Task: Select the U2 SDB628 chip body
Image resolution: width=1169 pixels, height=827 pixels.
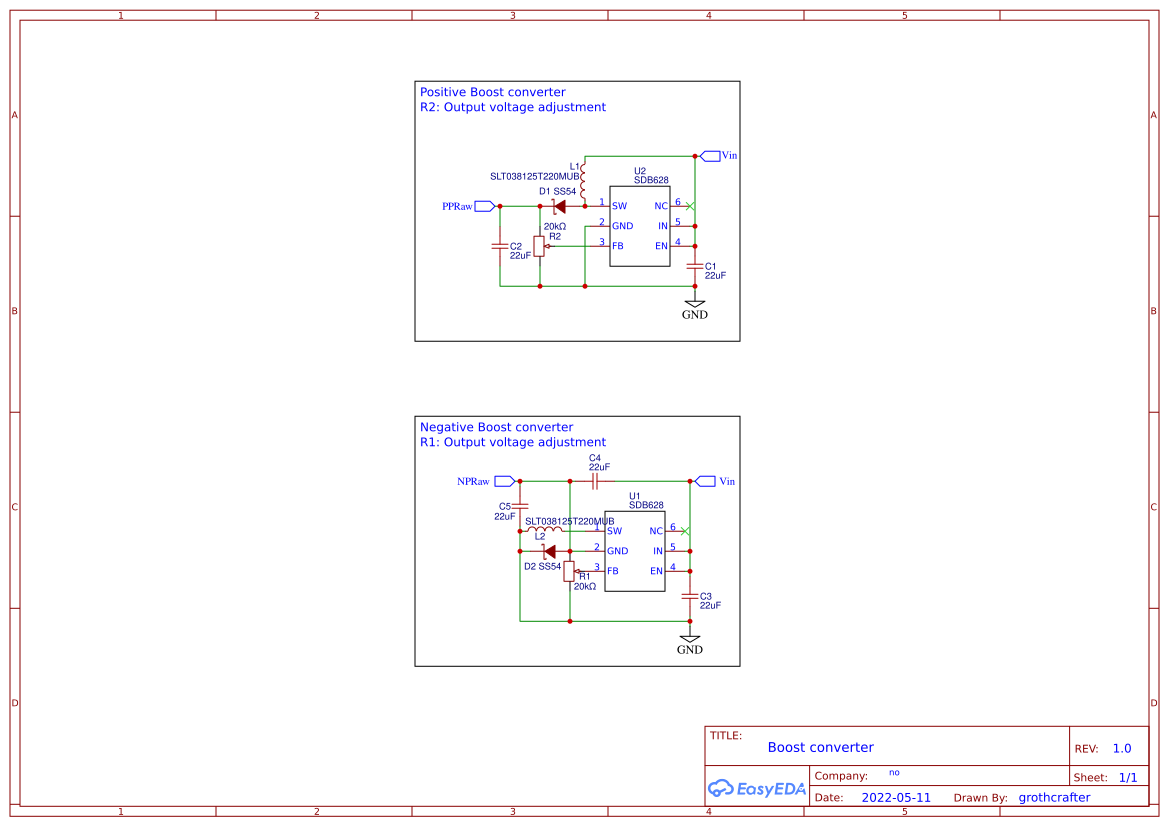Action: coord(640,226)
